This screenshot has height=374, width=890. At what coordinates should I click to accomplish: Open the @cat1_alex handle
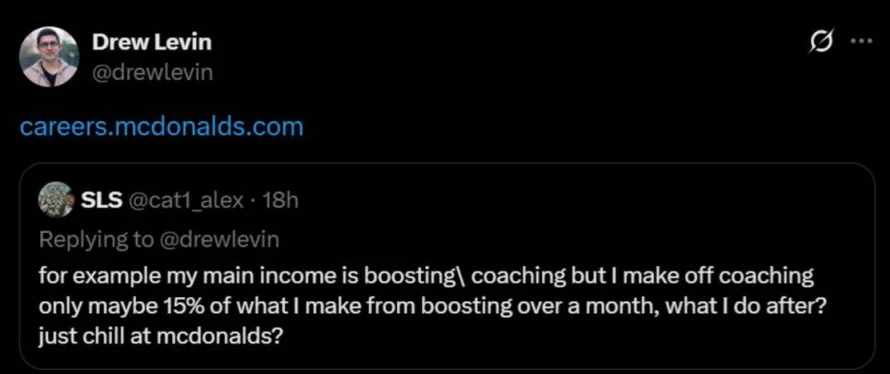pos(188,200)
